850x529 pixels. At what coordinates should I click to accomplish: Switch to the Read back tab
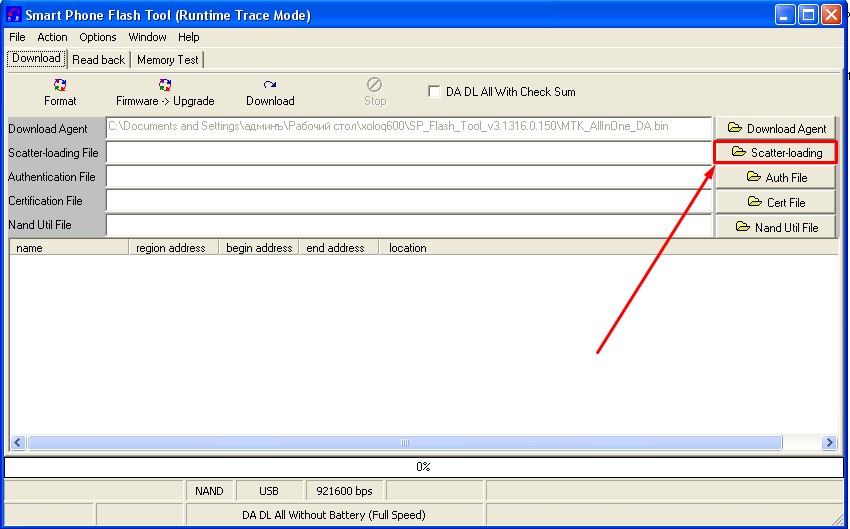[x=99, y=59]
